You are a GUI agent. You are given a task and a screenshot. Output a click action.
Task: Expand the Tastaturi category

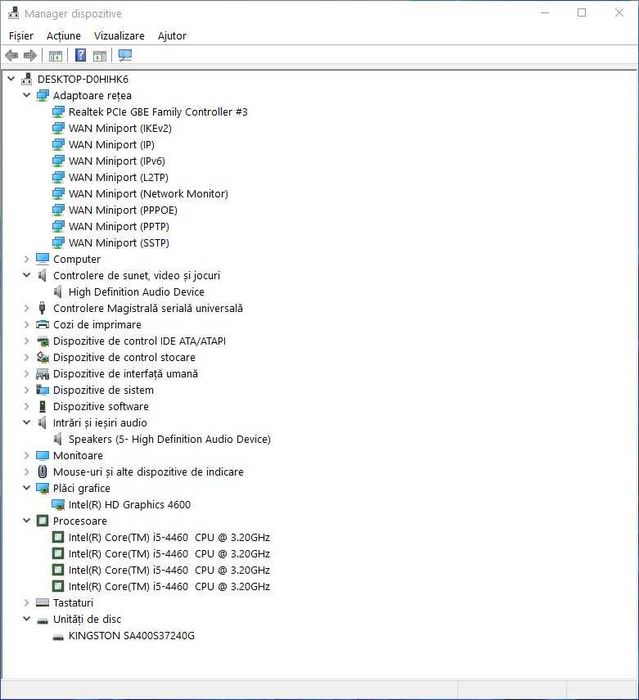(x=27, y=603)
